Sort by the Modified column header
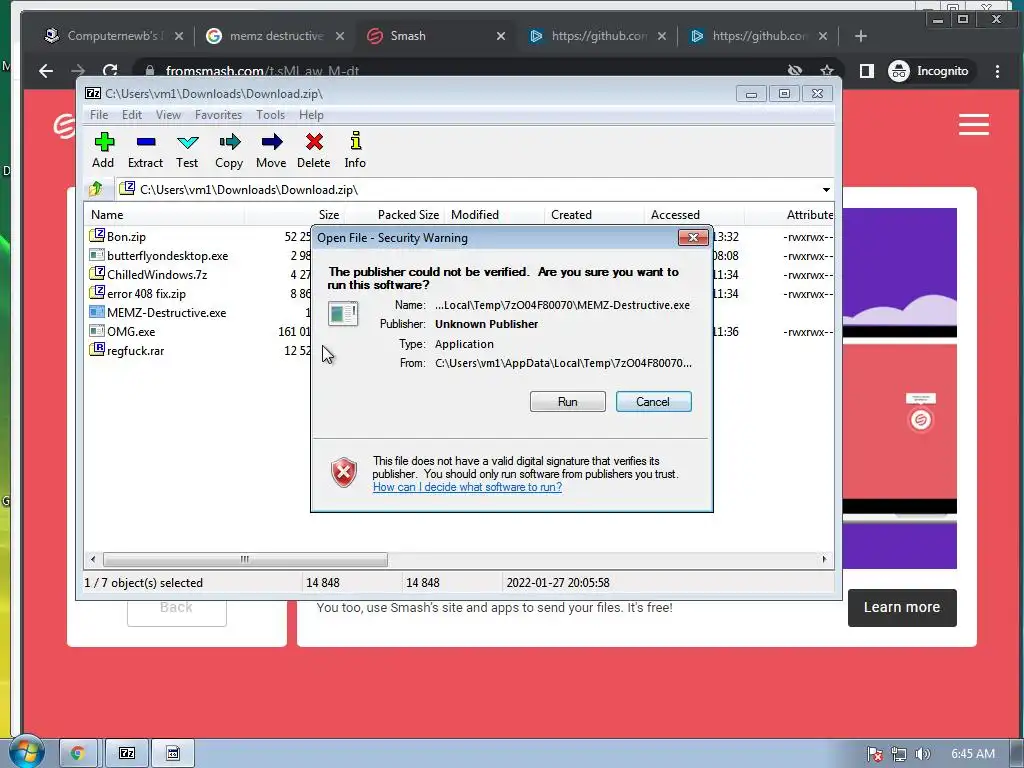The width and height of the screenshot is (1024, 768). click(x=494, y=214)
